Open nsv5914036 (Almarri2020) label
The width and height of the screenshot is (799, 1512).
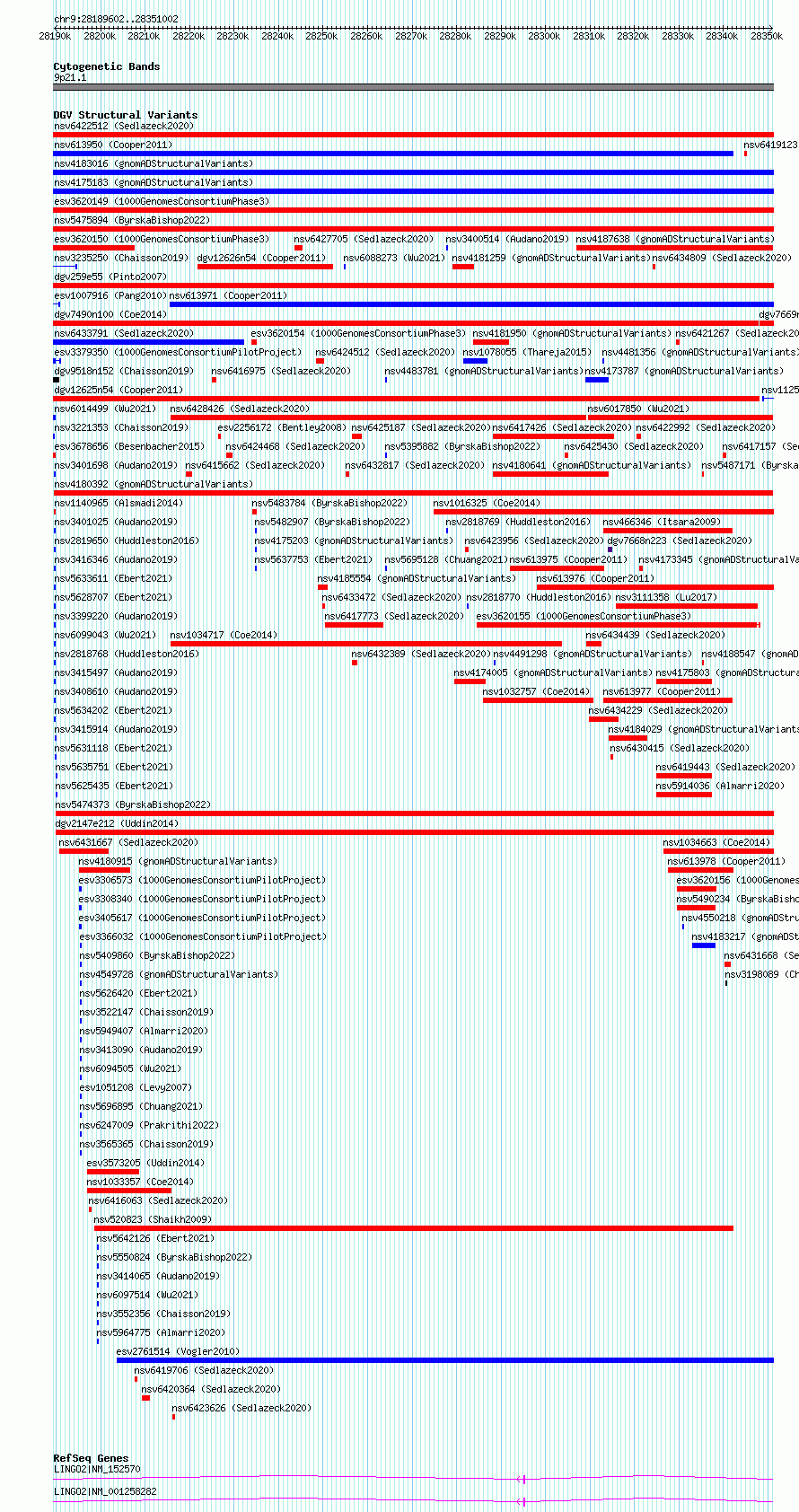(x=720, y=786)
